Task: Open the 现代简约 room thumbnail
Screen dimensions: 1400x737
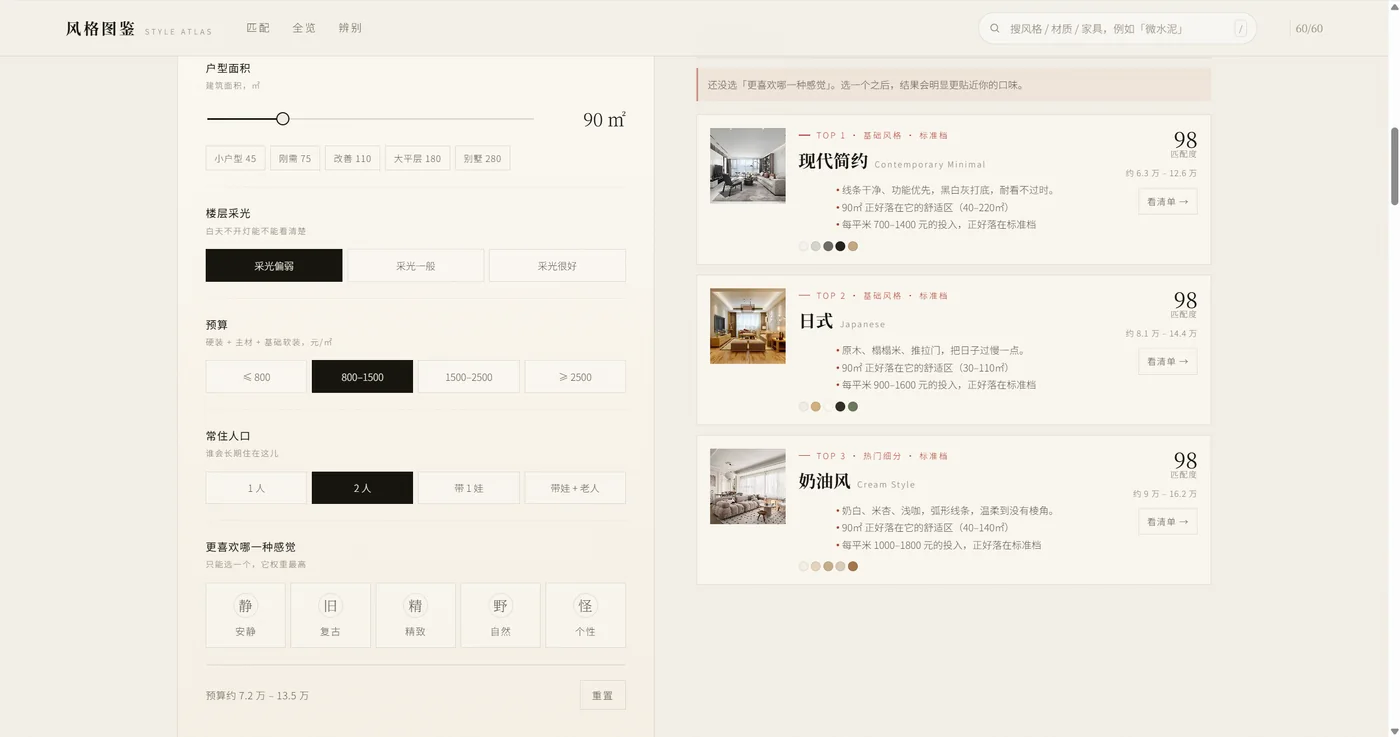Action: (x=748, y=165)
